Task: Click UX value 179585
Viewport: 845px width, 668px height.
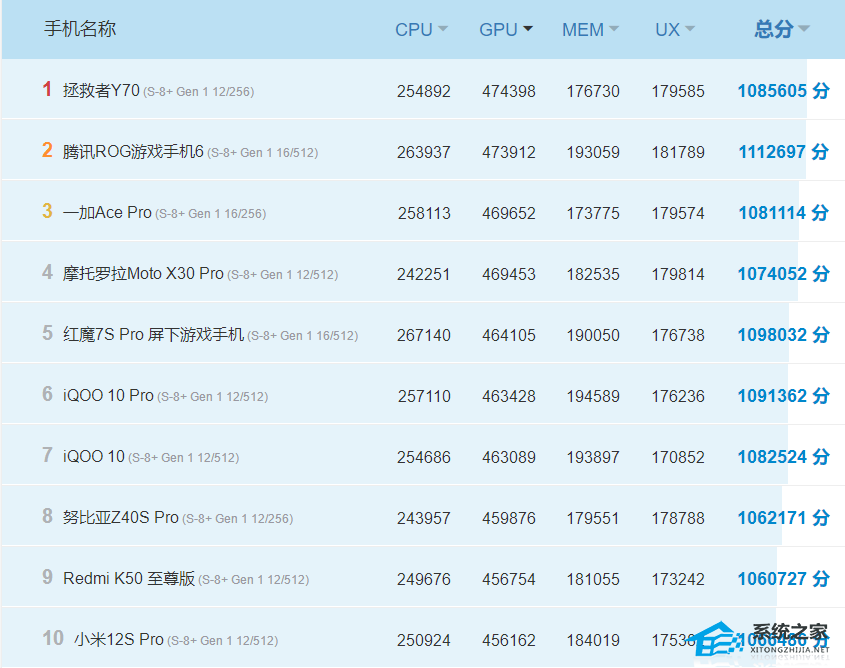Action: point(678,91)
